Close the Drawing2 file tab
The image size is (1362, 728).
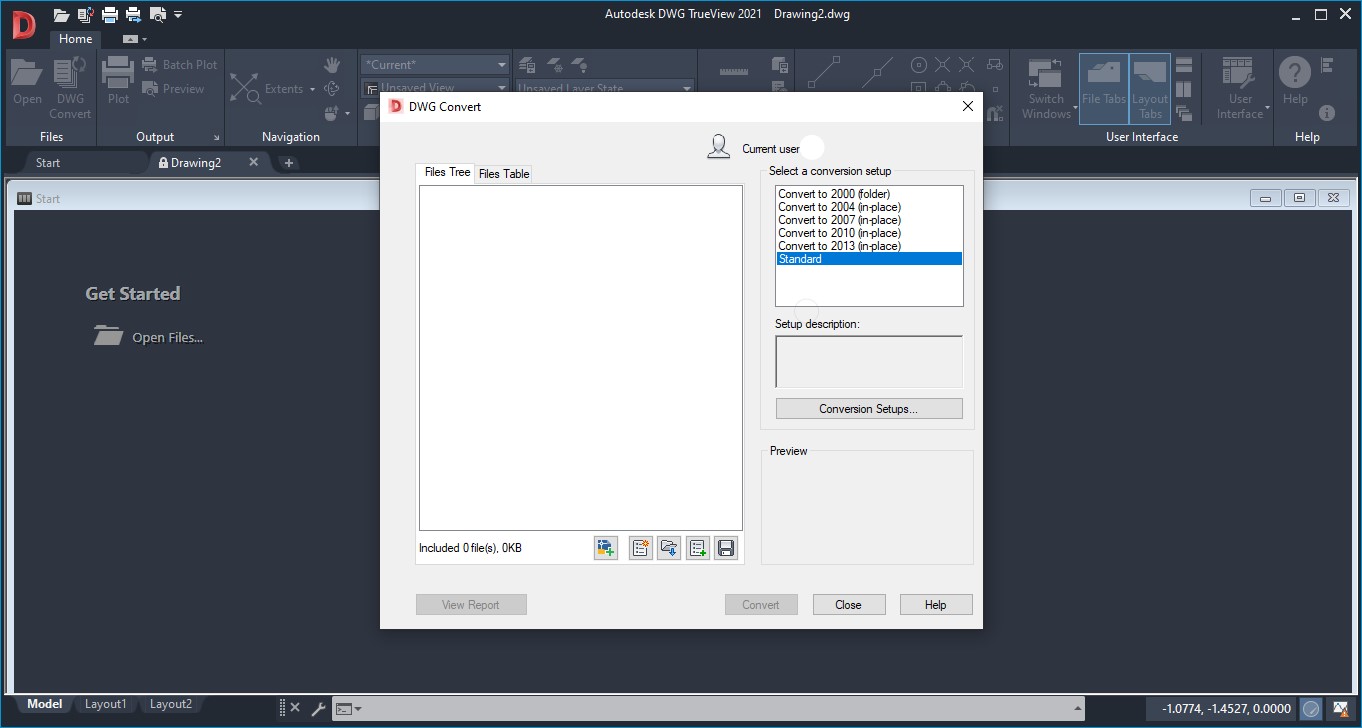(x=253, y=162)
